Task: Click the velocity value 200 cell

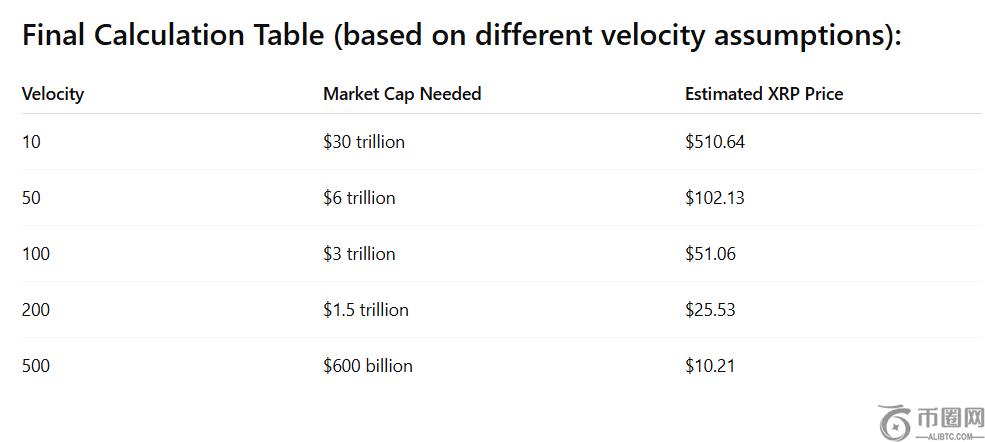Action: click(x=36, y=310)
